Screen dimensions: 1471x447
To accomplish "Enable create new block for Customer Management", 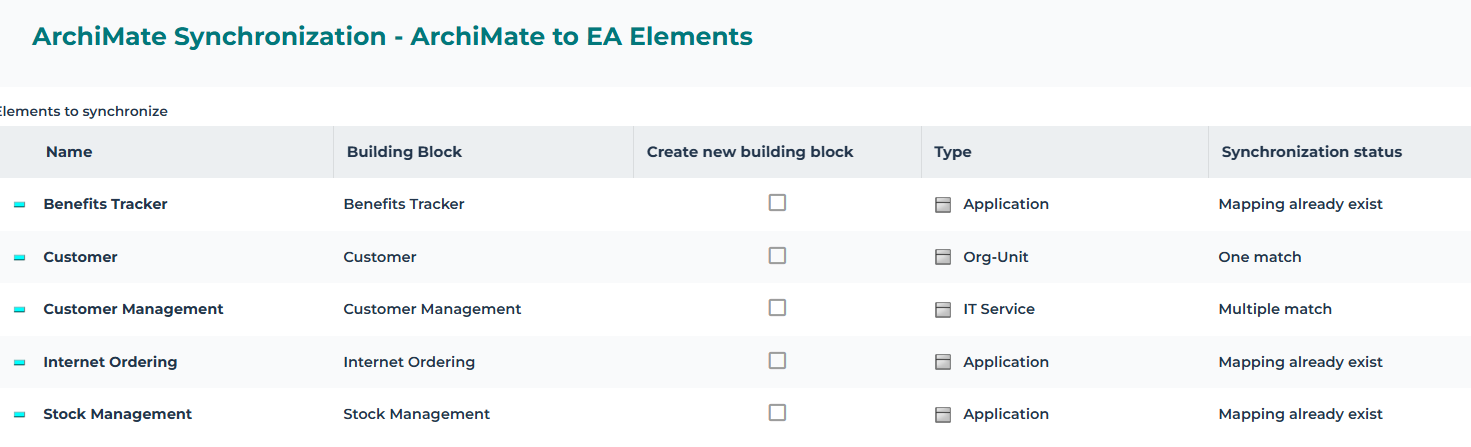I will [777, 308].
